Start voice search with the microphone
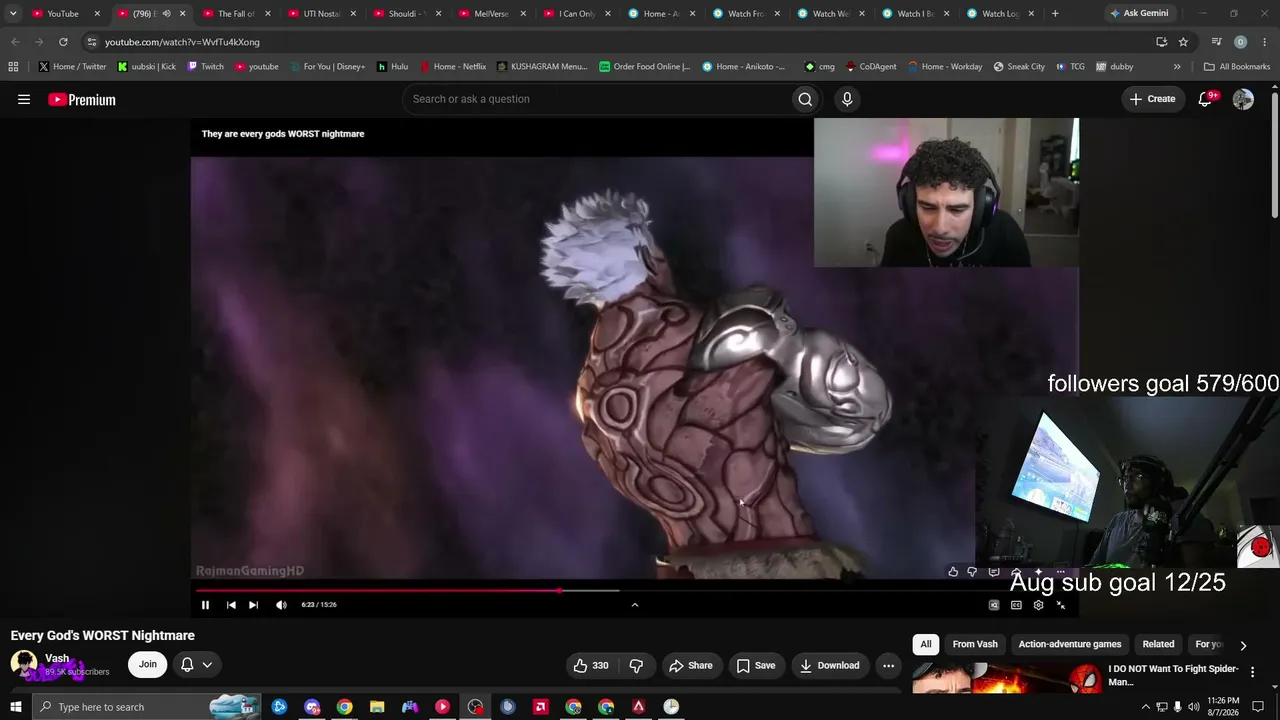The width and height of the screenshot is (1280, 720). [847, 99]
